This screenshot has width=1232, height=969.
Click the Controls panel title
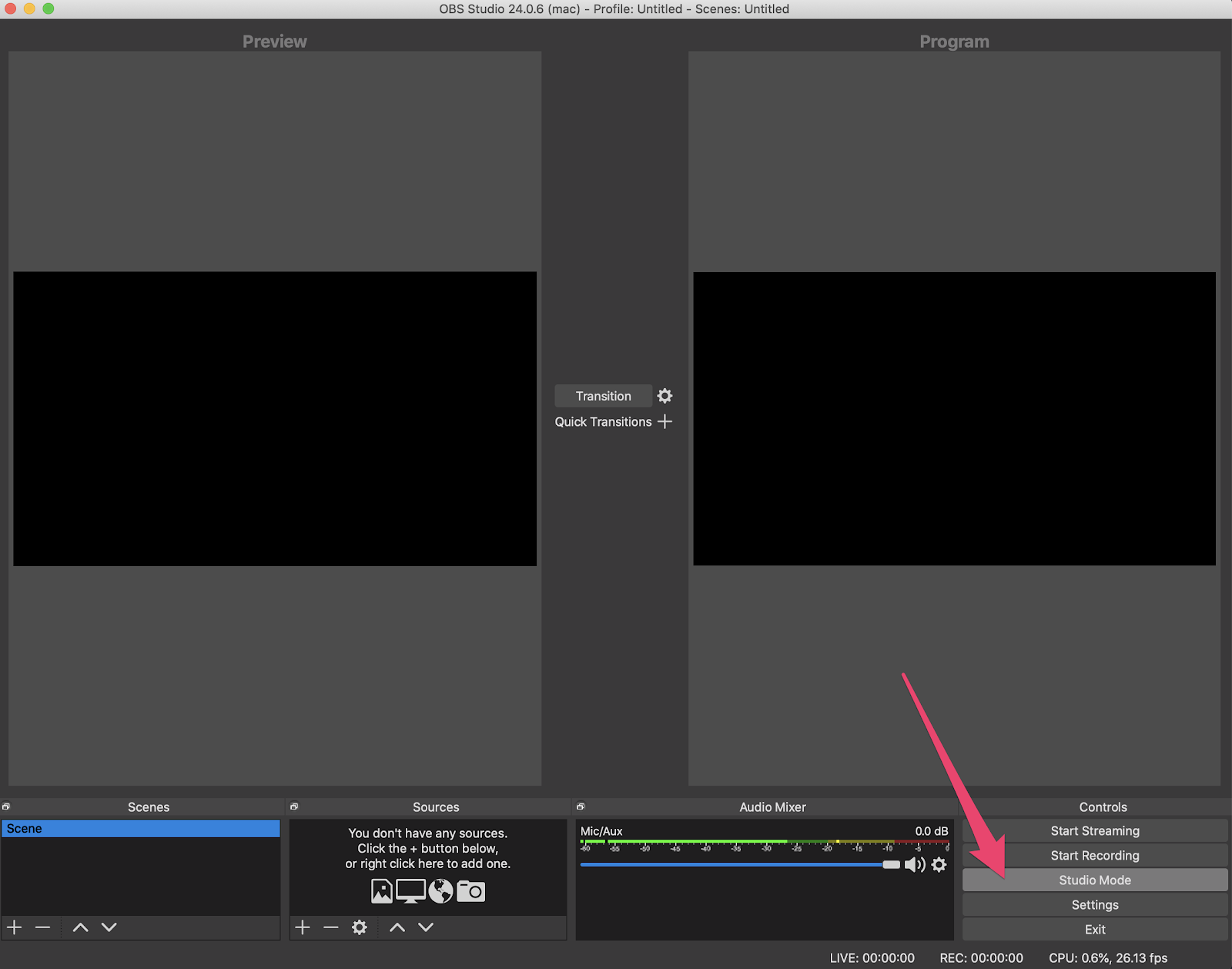[1103, 807]
